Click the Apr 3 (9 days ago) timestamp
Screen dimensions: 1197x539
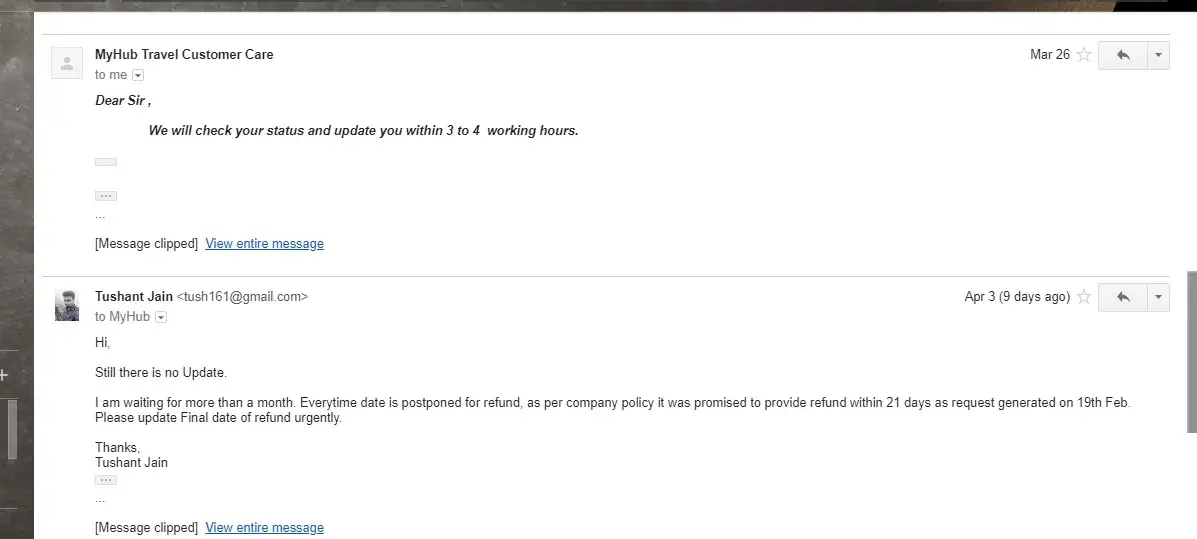1016,297
